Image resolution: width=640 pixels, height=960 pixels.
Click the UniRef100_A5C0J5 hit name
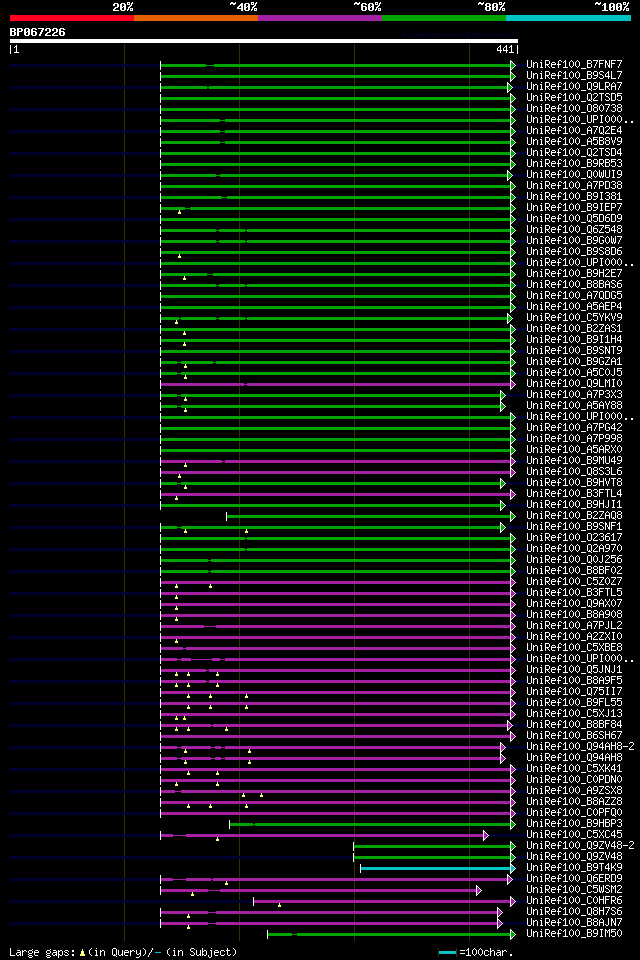pos(574,373)
